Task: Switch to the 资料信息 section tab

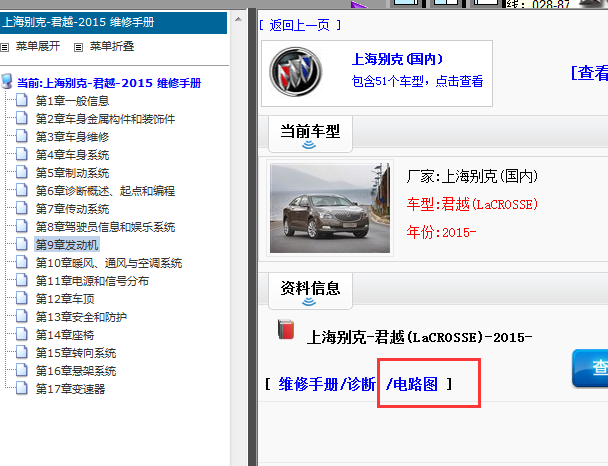Action: coord(310,291)
